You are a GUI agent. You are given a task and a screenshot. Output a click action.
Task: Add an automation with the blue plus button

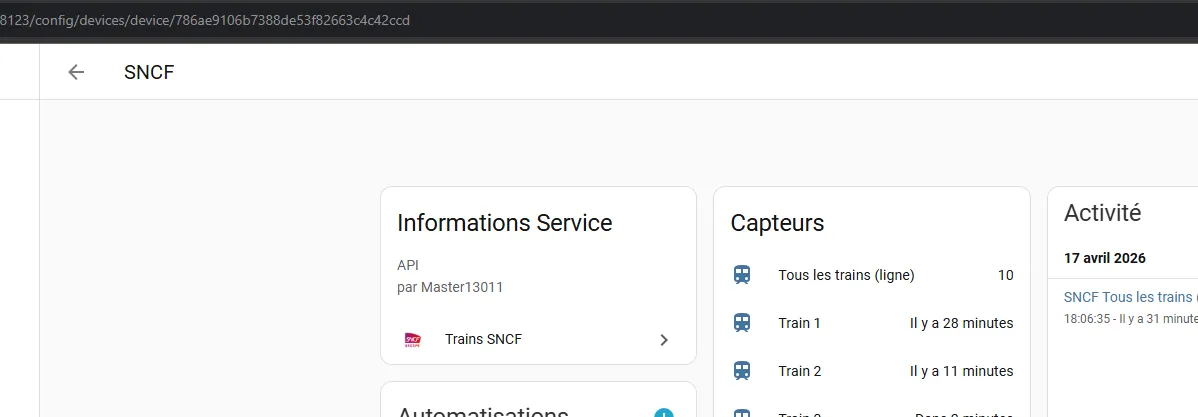coord(664,413)
